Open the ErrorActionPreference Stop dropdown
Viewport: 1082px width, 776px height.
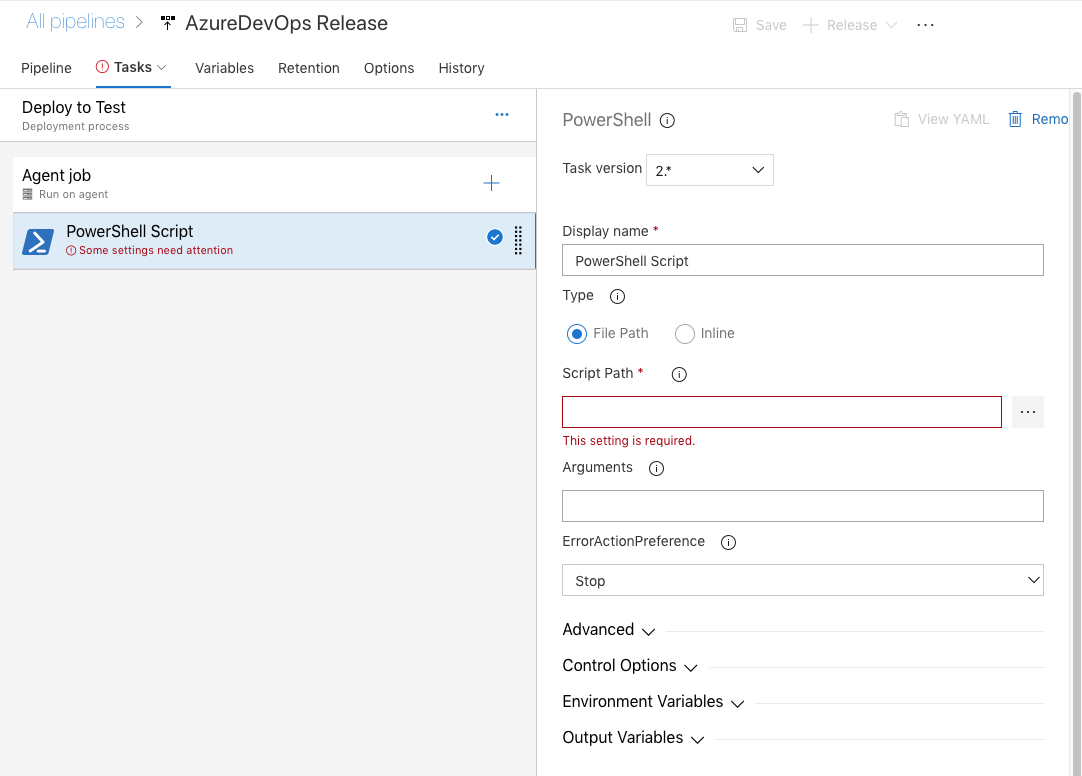(802, 581)
